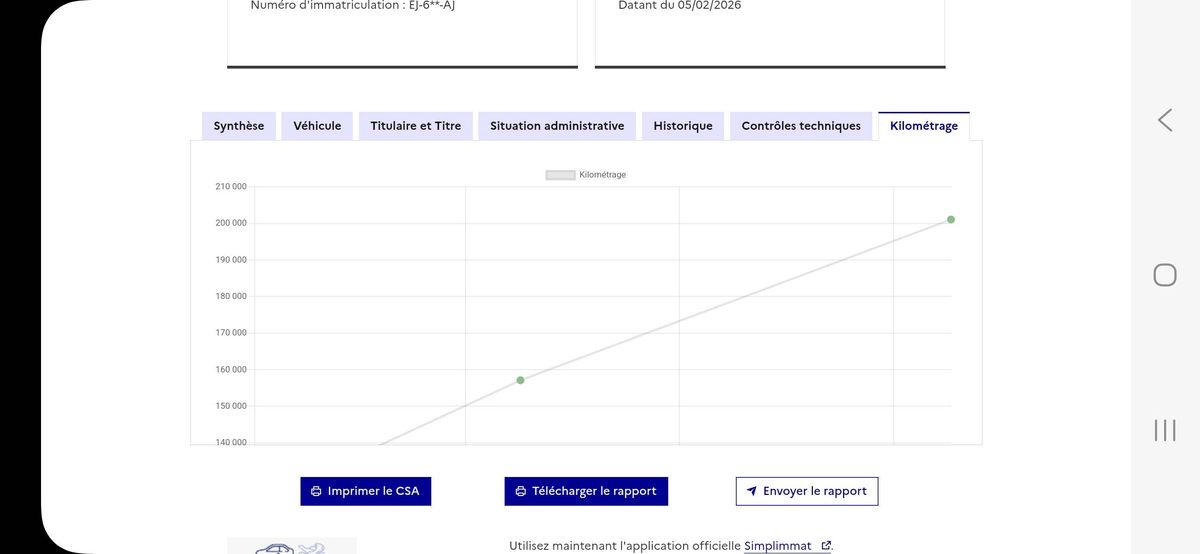Toggle the Kilométrage legend swatch
1200x554 pixels.
pyautogui.click(x=560, y=175)
